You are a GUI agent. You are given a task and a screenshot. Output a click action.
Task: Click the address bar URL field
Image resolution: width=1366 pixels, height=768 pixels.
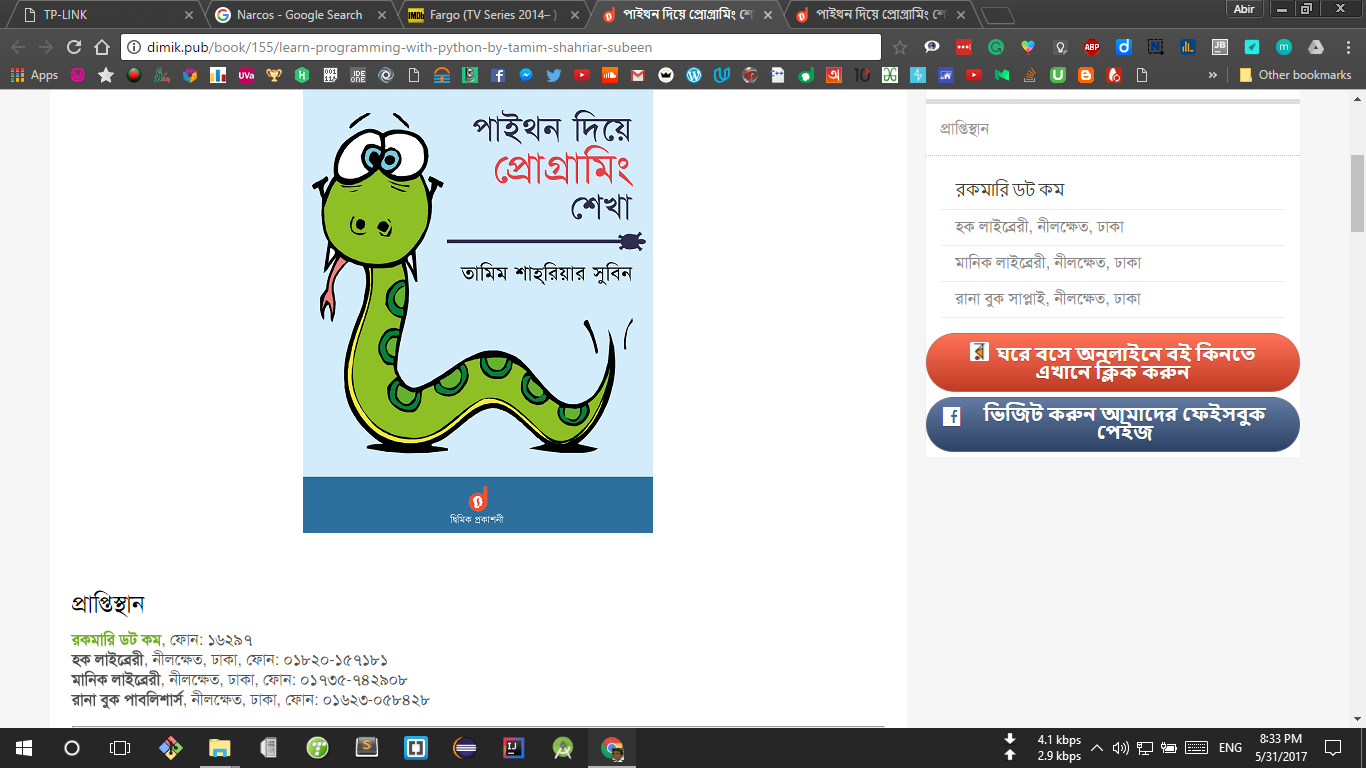coord(500,47)
